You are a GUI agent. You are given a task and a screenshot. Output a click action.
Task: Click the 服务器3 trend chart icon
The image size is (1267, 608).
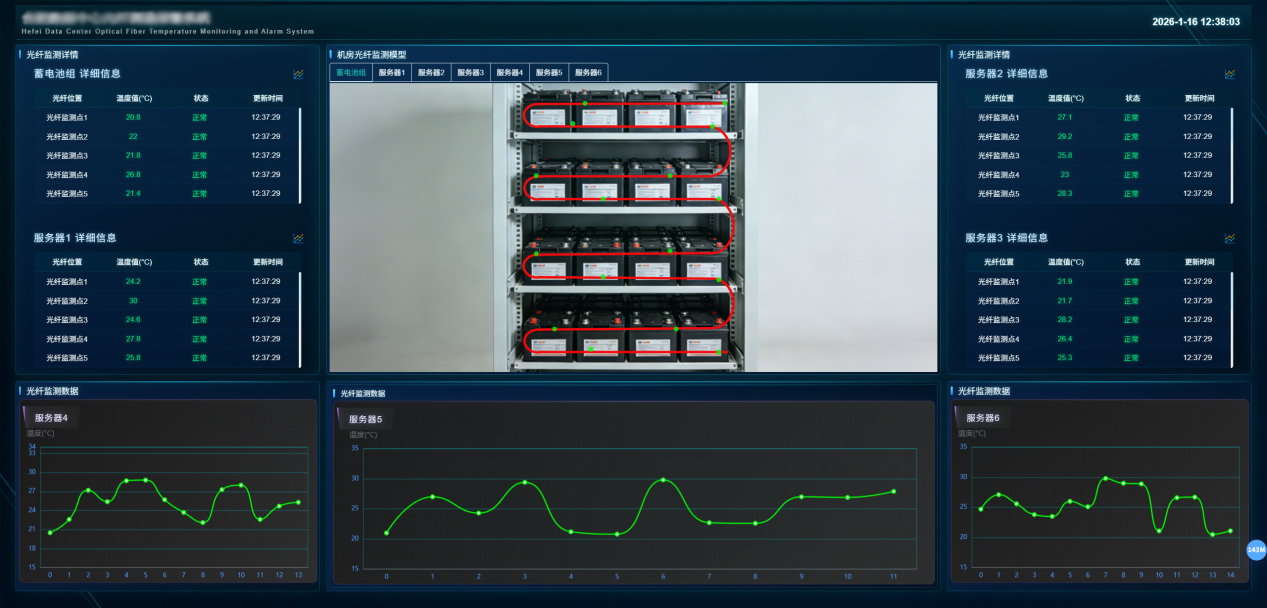[1229, 238]
